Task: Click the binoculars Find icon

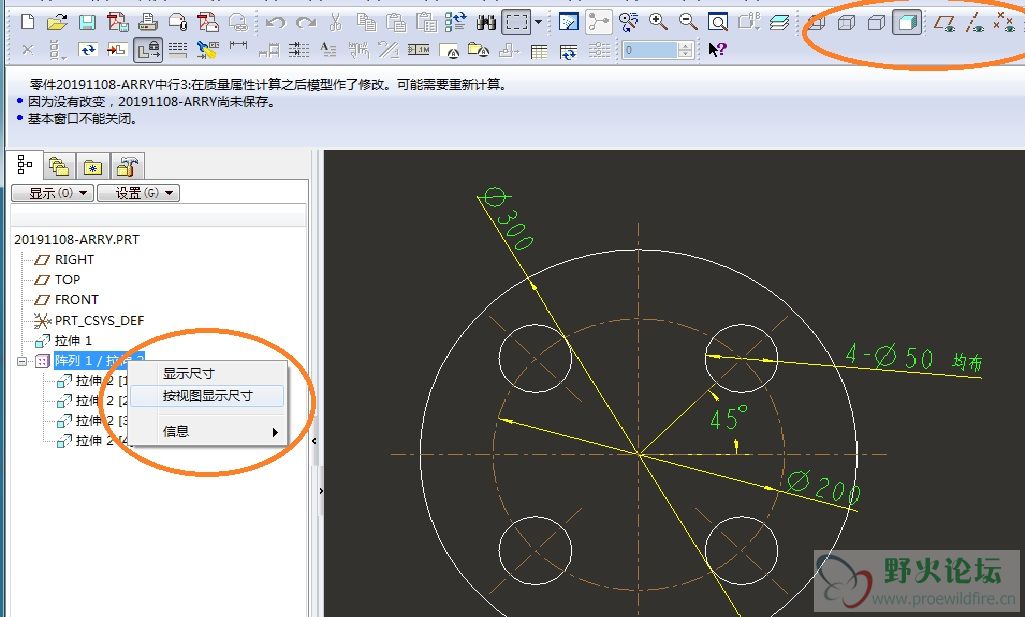Action: pyautogui.click(x=487, y=22)
